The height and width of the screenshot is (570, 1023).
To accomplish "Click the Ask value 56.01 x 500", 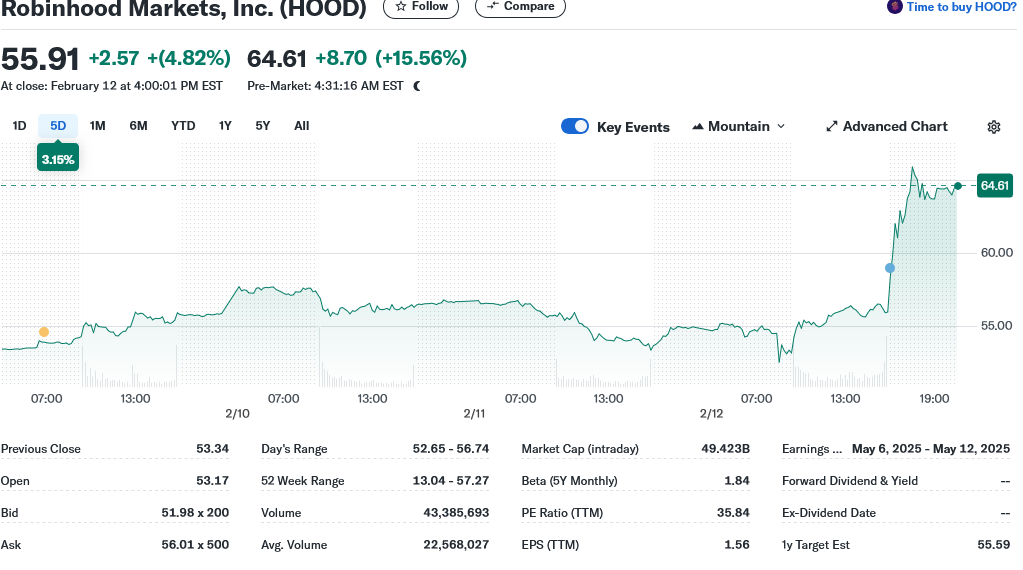I will click(195, 545).
